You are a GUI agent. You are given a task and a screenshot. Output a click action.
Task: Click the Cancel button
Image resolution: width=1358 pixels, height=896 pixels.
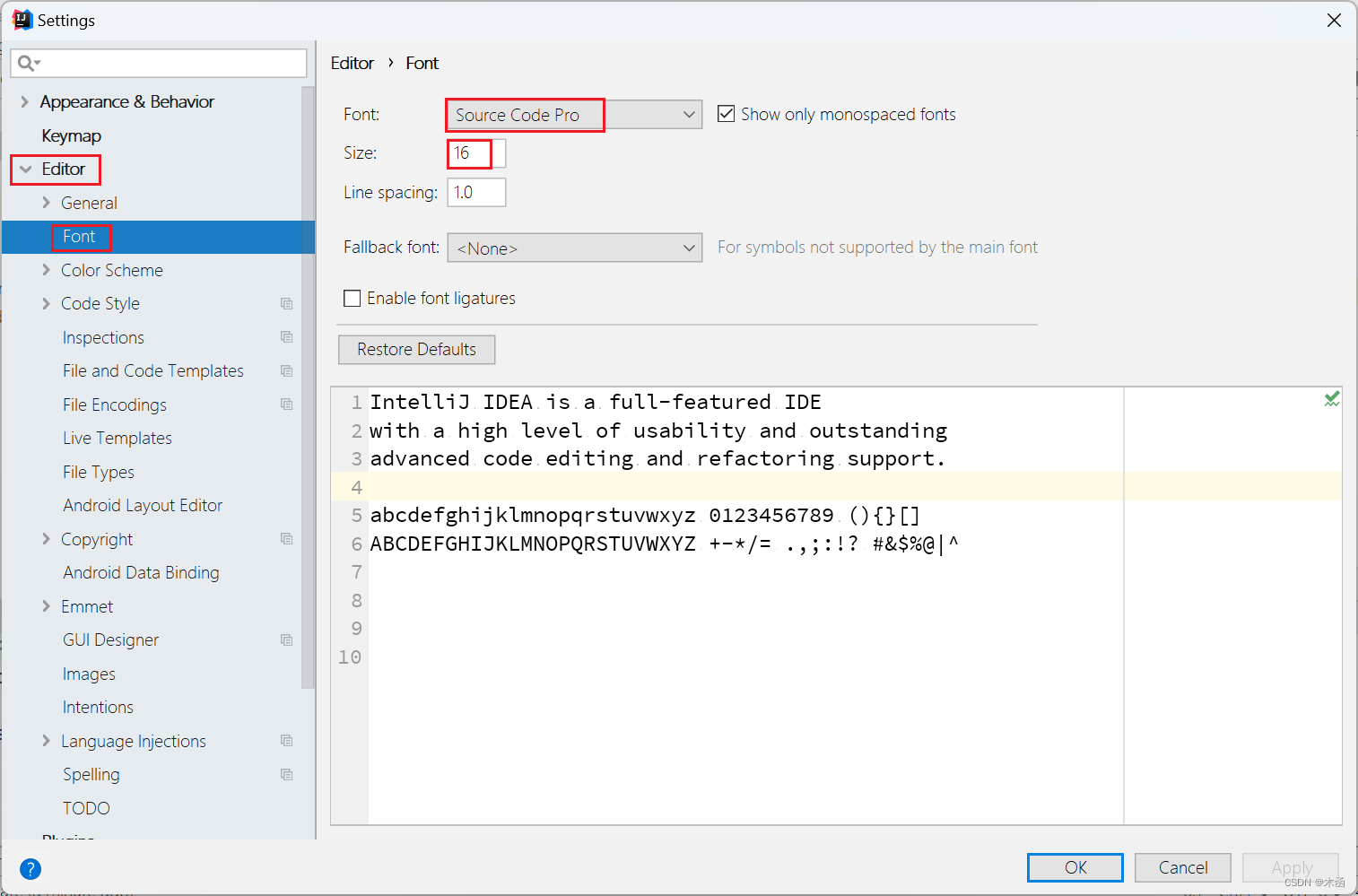click(1183, 867)
